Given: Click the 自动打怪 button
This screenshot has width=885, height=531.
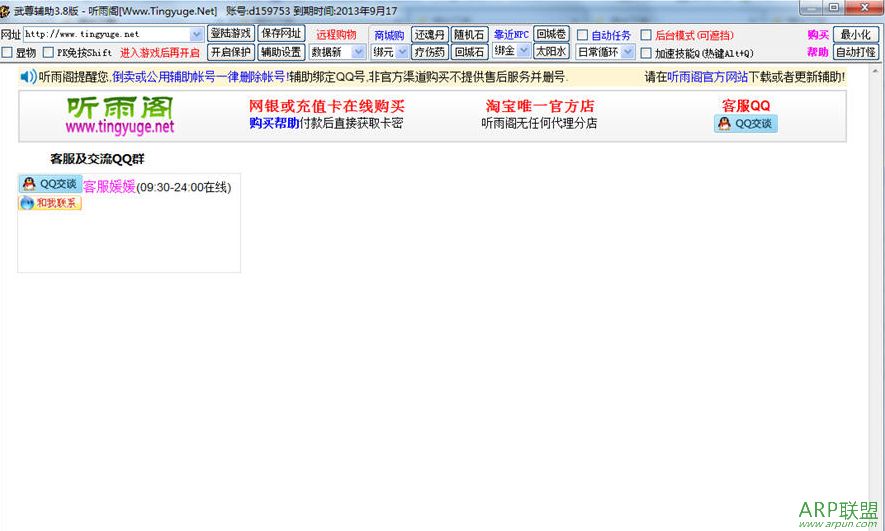Looking at the screenshot, I should (x=855, y=52).
